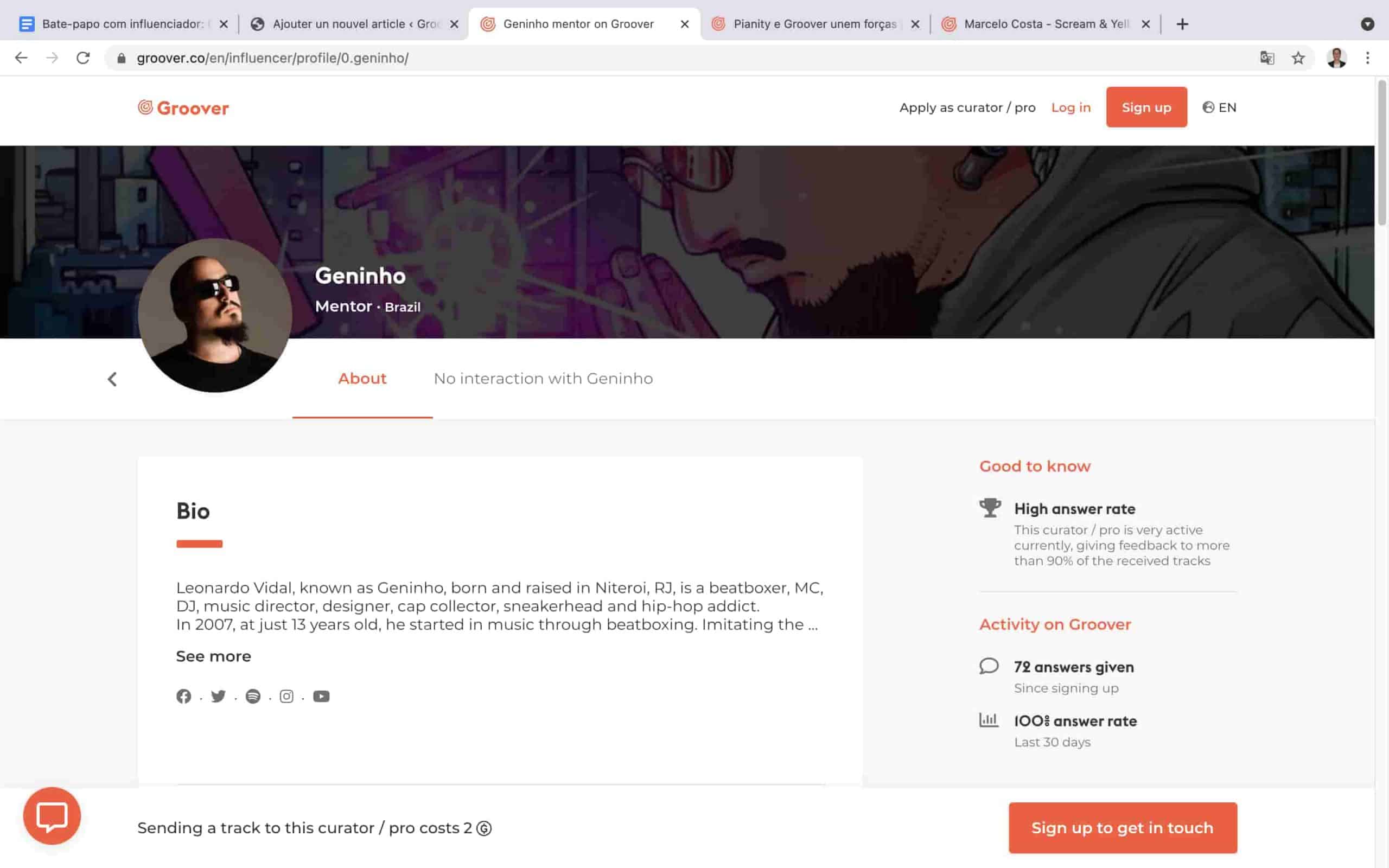Open Geninho's Twitter icon link
The width and height of the screenshot is (1389, 868).
218,697
